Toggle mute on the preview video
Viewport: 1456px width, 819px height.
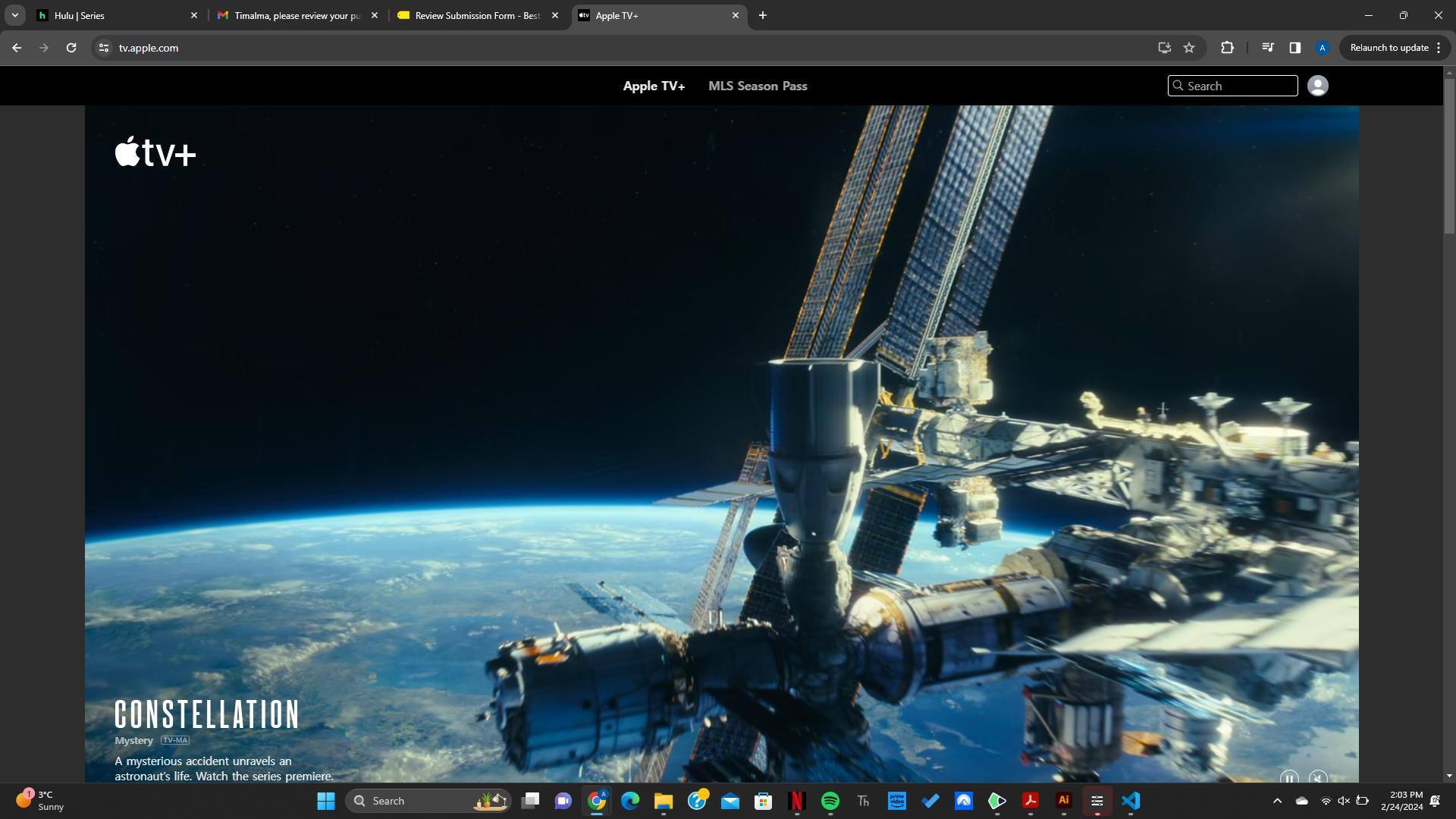[x=1318, y=778]
